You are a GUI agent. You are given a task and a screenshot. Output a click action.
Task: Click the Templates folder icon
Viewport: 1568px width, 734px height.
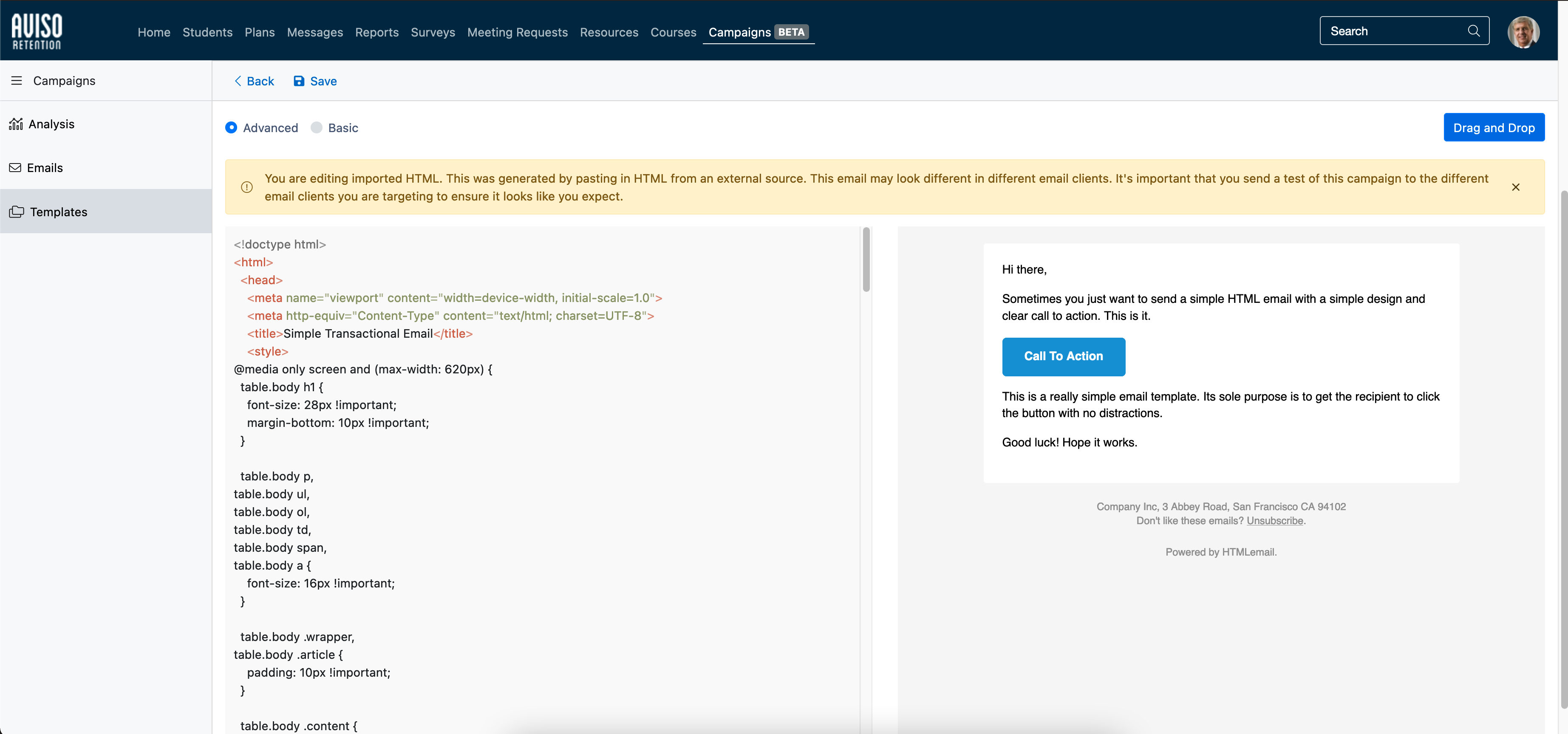pyautogui.click(x=17, y=212)
